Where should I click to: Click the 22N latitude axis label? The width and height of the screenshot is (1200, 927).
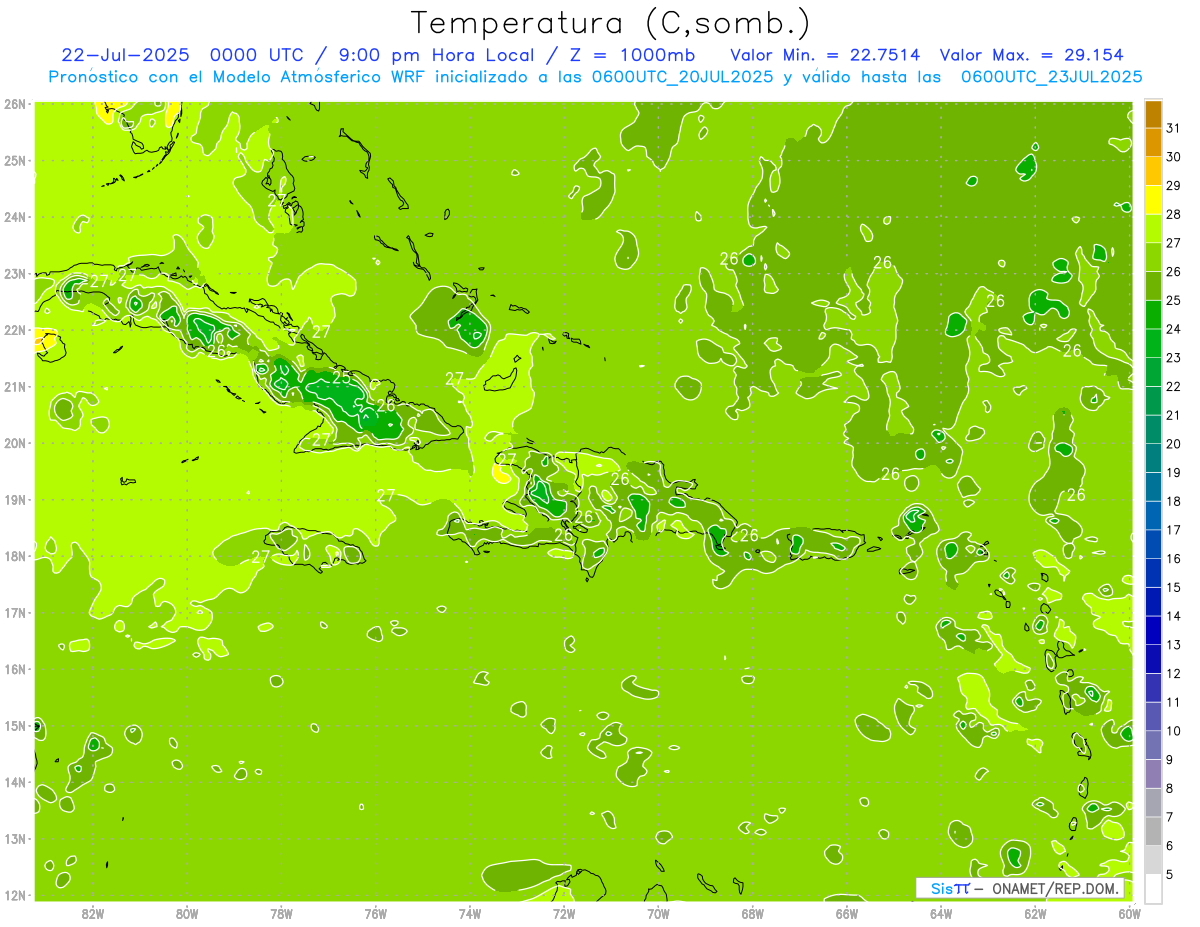pos(15,330)
